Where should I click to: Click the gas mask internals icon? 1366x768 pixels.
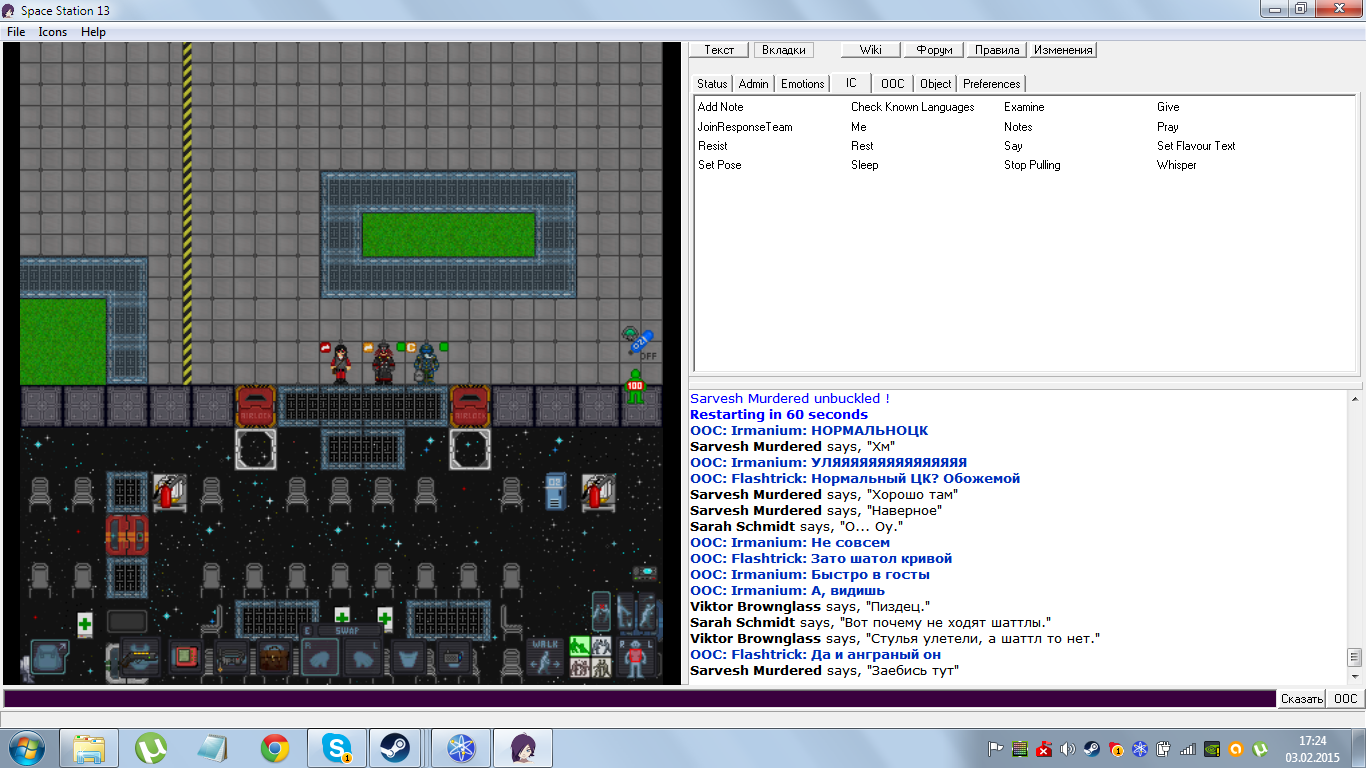click(x=630, y=334)
